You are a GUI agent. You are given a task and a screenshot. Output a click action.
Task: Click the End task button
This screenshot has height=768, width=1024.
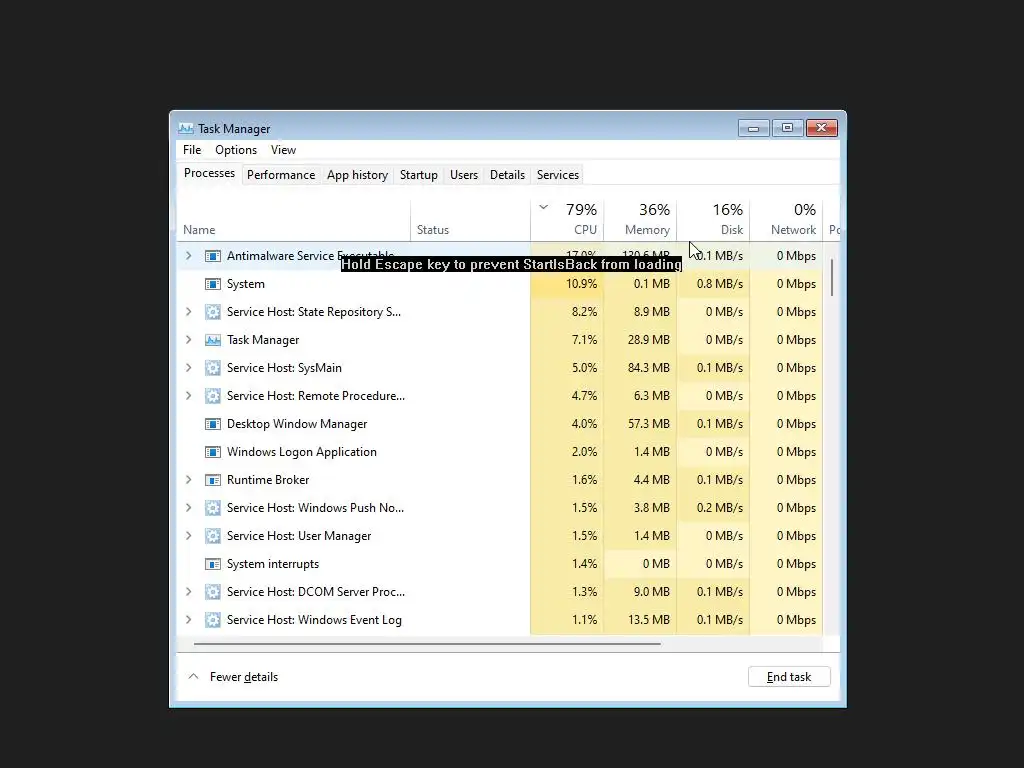(789, 677)
